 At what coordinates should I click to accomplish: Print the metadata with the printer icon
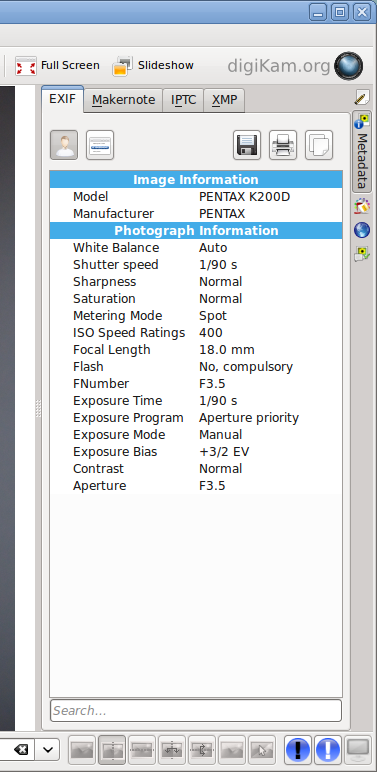(283, 145)
